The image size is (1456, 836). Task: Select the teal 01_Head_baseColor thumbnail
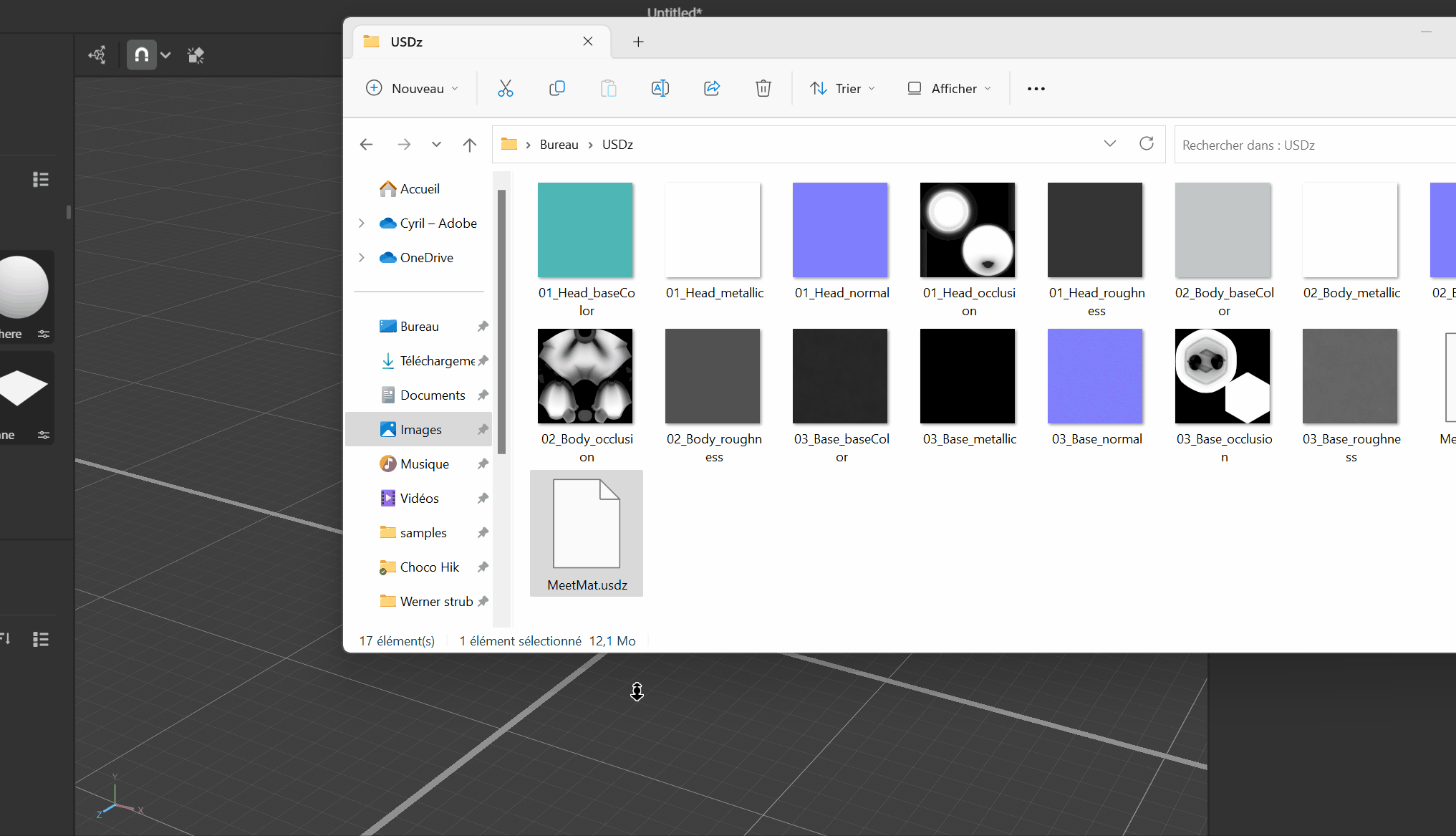click(x=585, y=230)
